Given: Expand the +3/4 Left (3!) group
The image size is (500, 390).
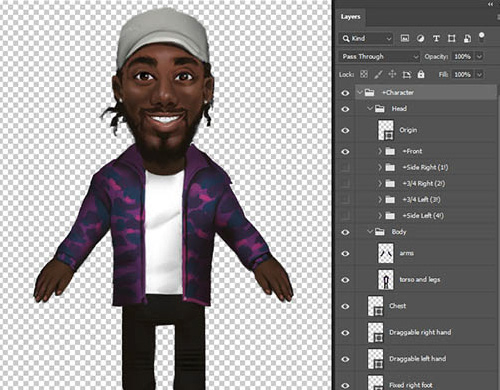Looking at the screenshot, I should click(380, 200).
